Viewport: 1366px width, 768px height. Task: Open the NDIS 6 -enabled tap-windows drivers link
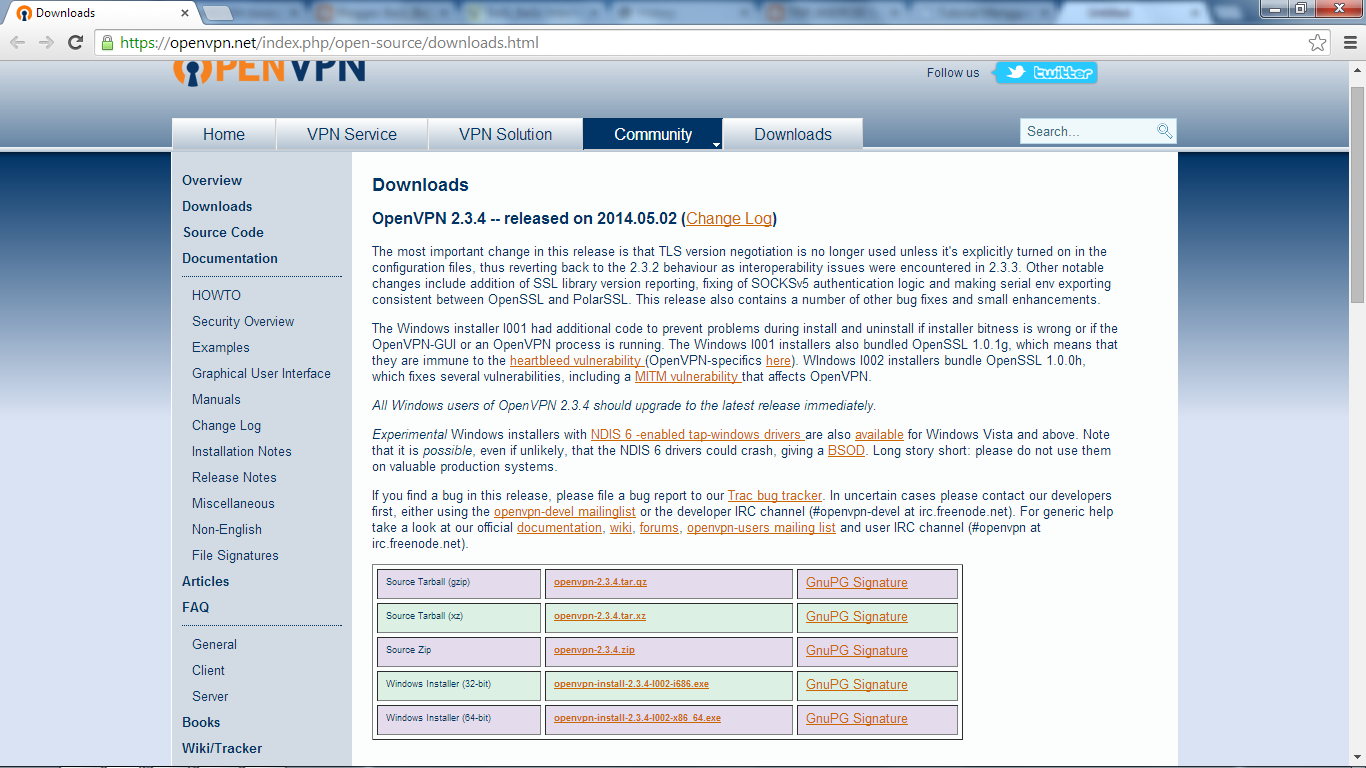(x=697, y=434)
